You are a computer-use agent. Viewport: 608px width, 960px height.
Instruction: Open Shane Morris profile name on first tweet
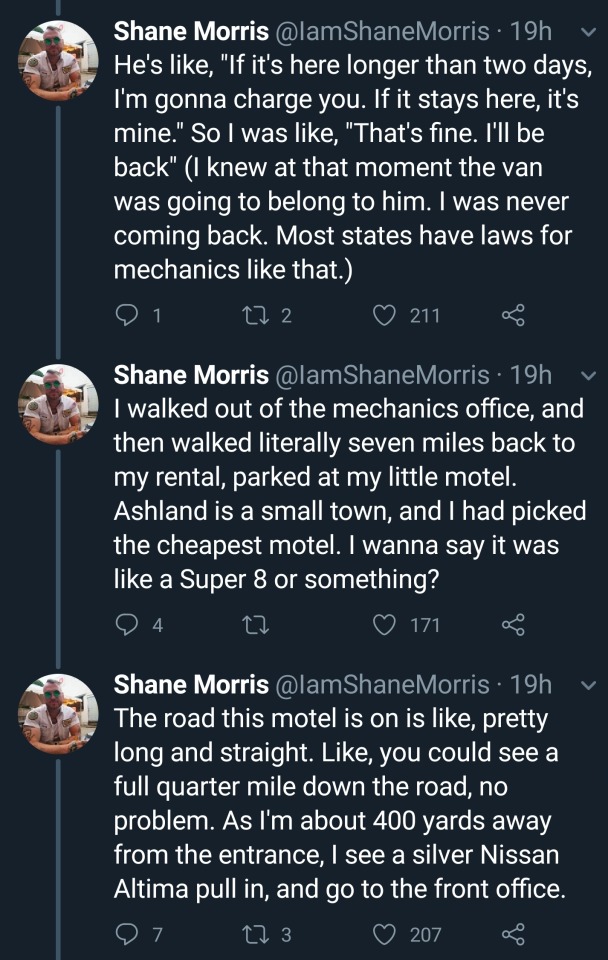(191, 31)
